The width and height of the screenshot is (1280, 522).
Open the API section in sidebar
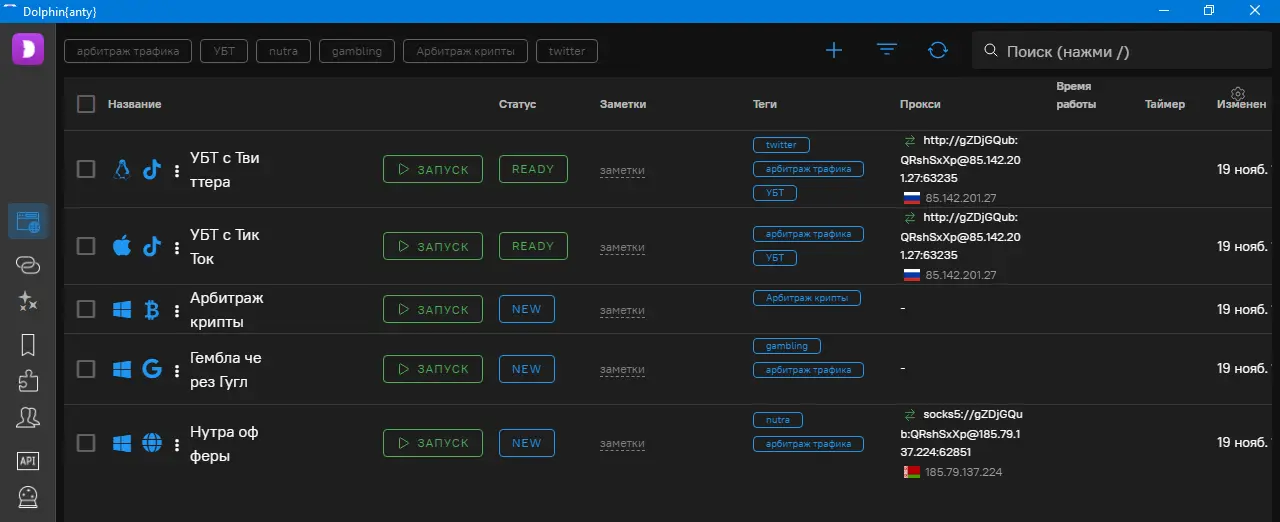(28, 460)
